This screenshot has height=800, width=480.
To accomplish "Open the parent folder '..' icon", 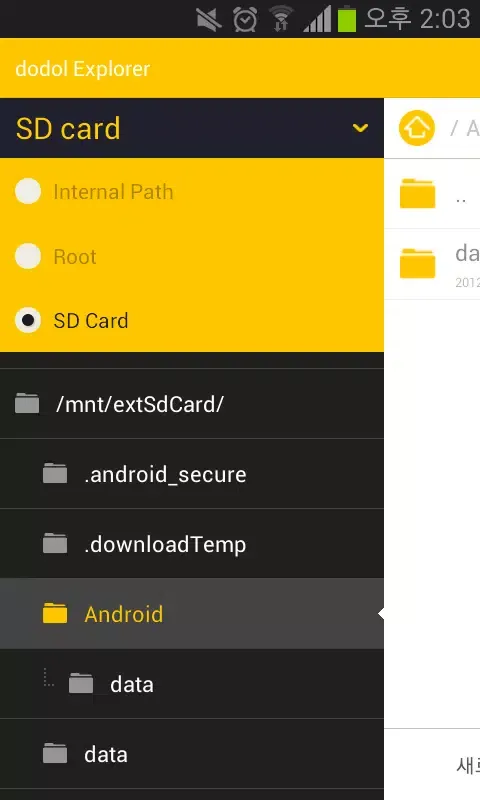I will click(417, 193).
